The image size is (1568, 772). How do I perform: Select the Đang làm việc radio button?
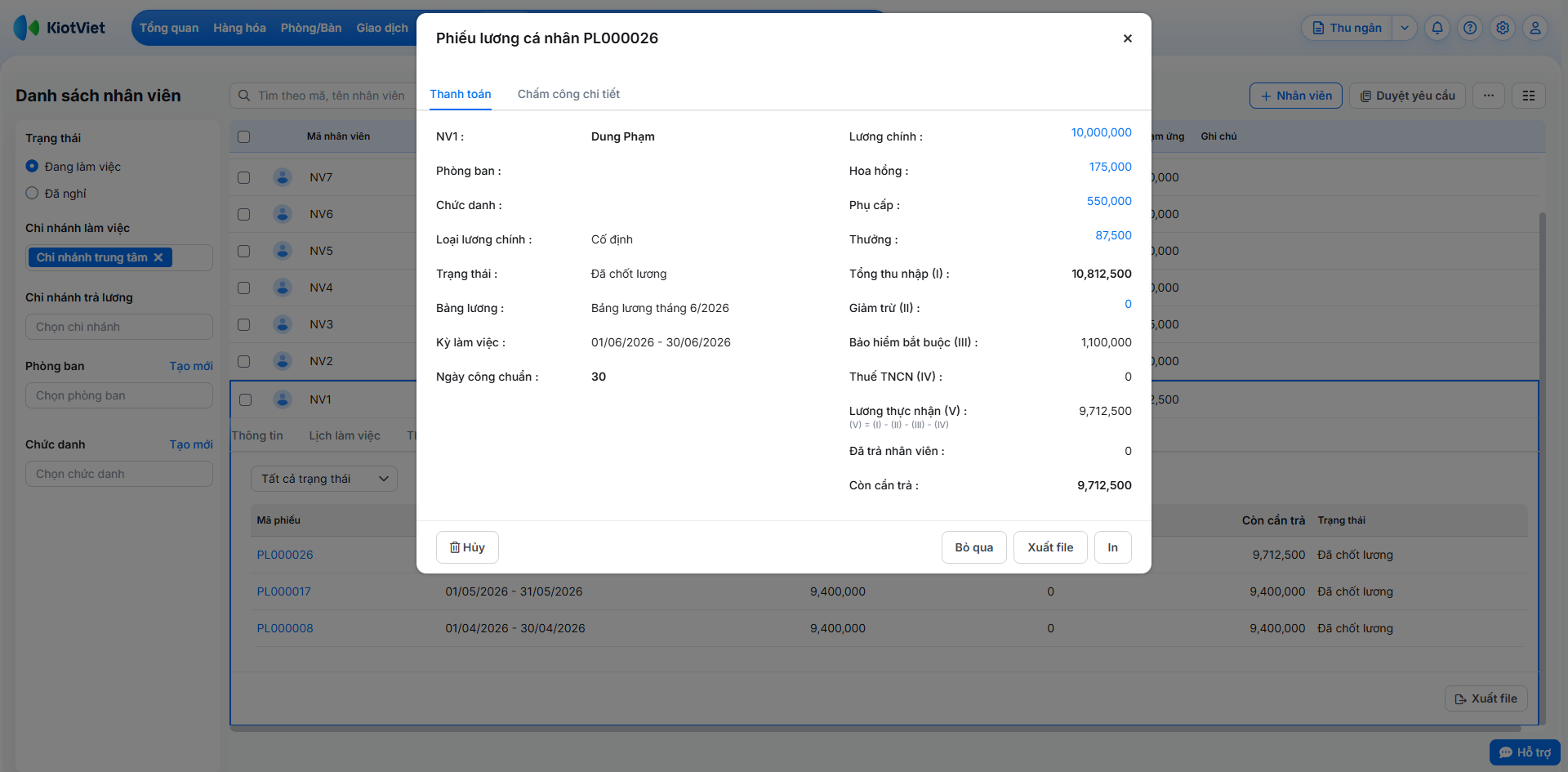pos(32,166)
